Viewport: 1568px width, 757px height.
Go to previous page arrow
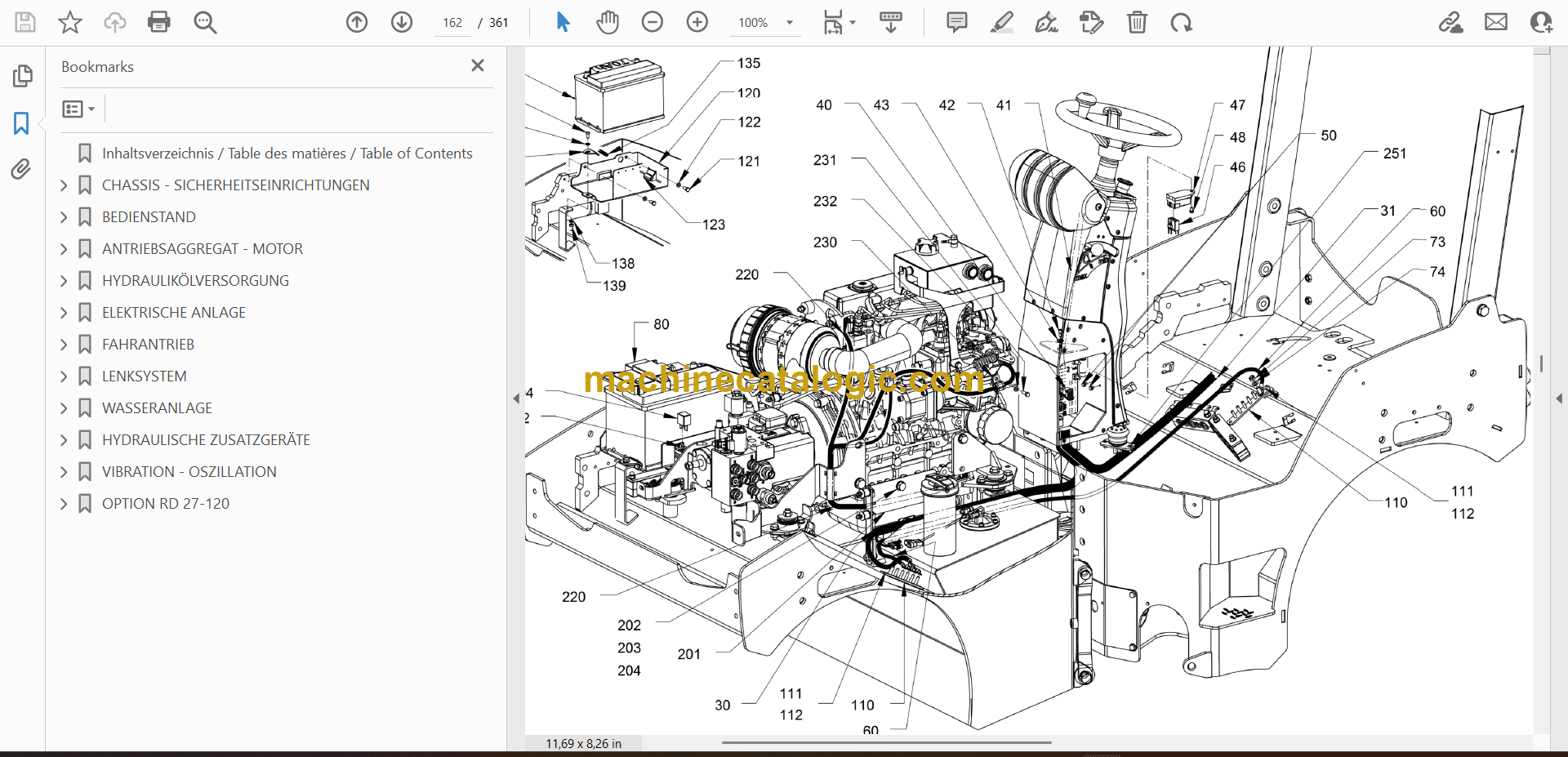357,22
